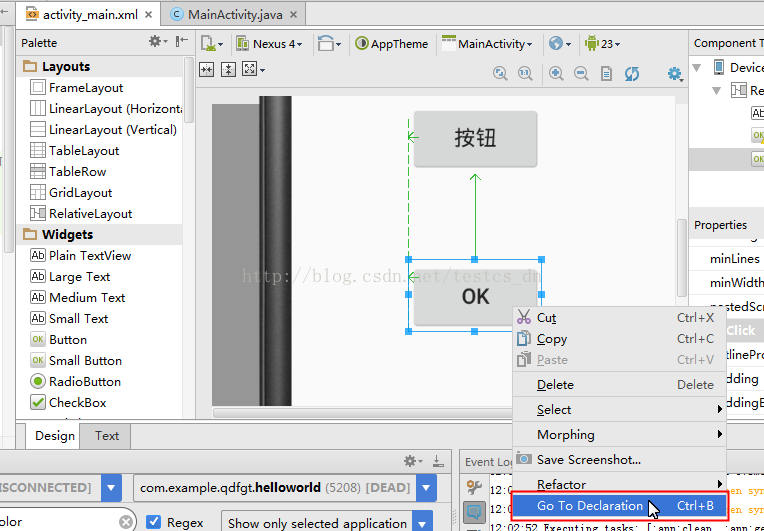
Task: Click the design preview horizontal scrollbar
Action: point(363,413)
